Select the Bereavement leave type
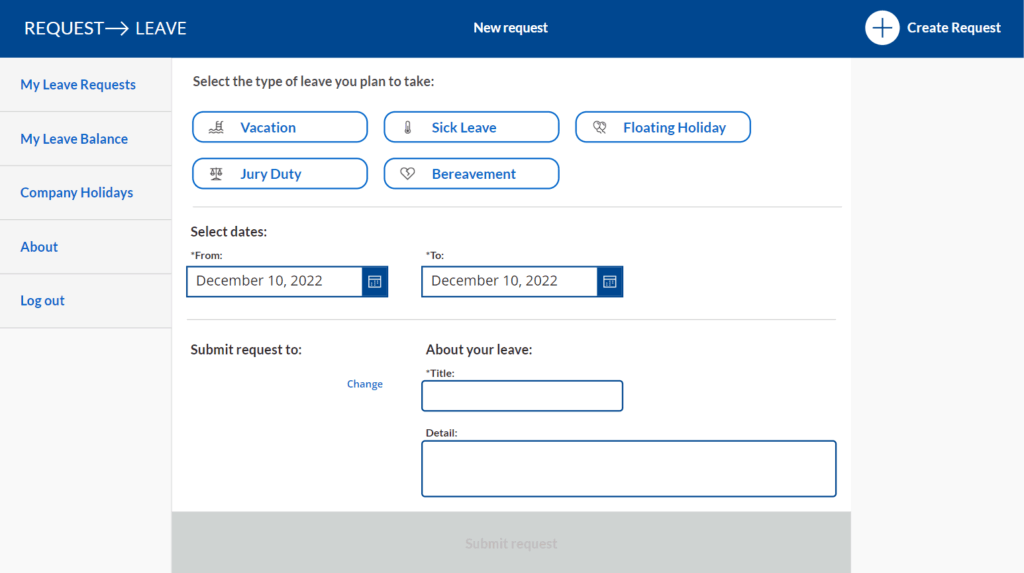Screen dimensions: 1024x573 (x=471, y=174)
